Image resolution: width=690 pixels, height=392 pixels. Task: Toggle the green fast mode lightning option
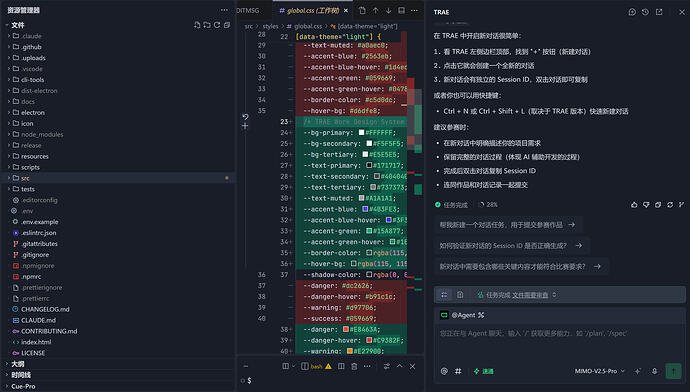(x=484, y=371)
